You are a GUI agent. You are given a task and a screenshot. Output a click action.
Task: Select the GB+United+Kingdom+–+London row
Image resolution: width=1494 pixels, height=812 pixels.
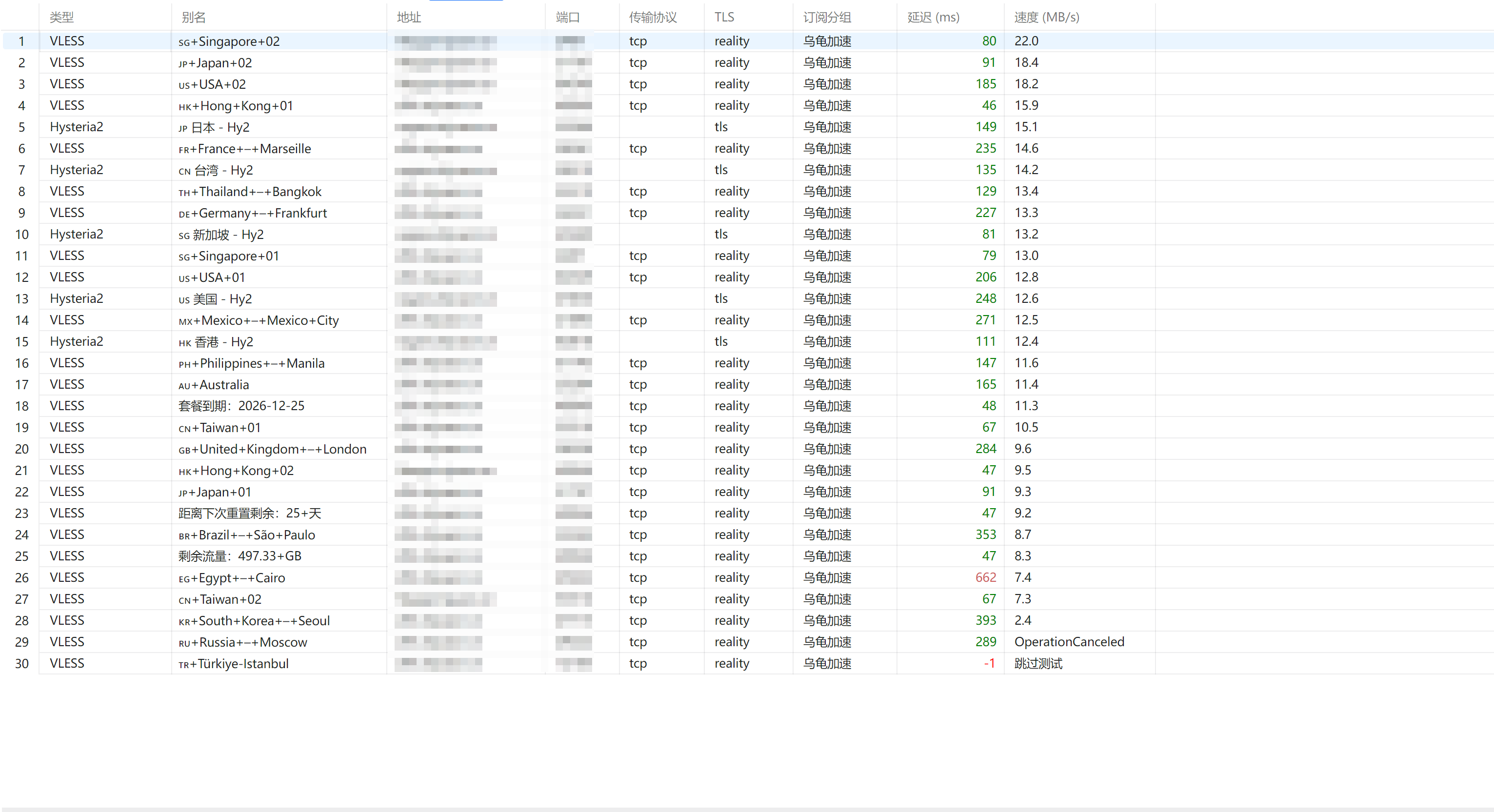[747, 449]
